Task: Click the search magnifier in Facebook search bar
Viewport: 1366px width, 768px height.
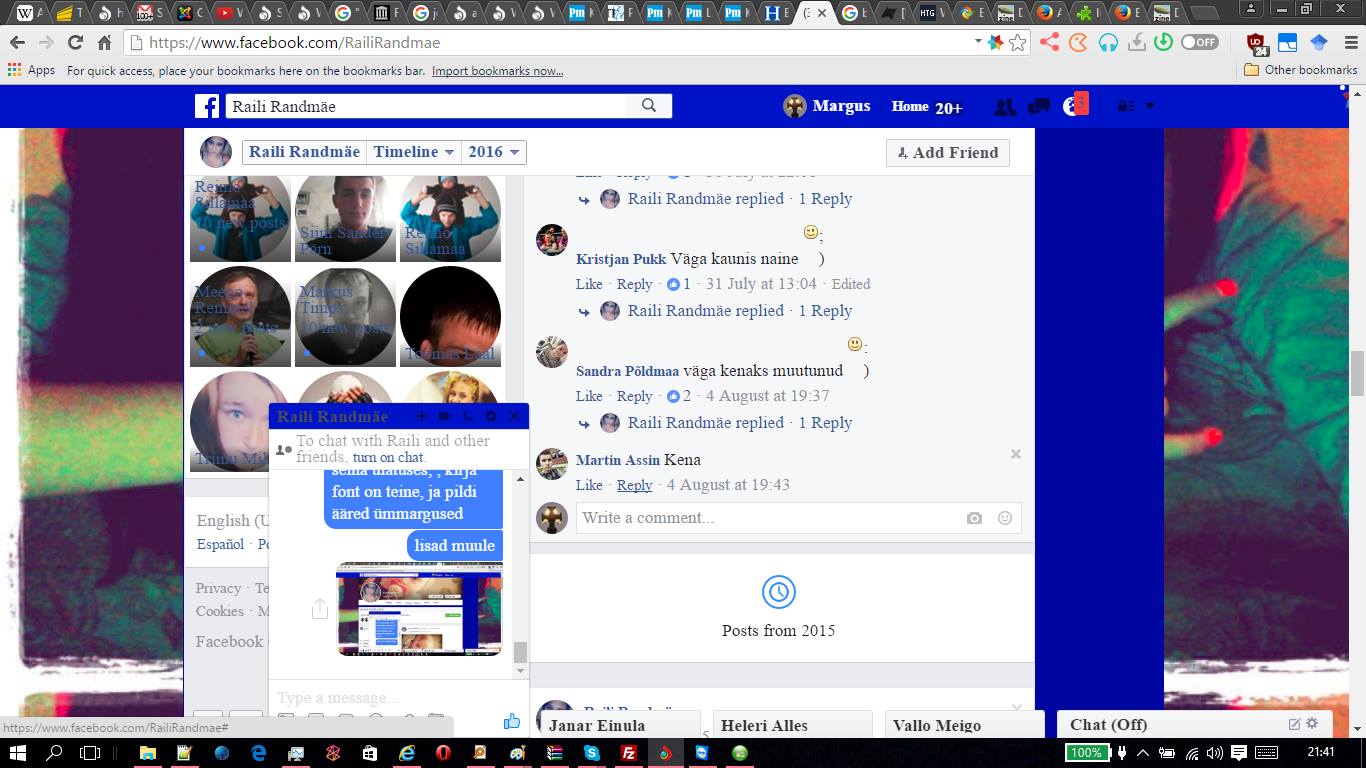Action: point(649,106)
